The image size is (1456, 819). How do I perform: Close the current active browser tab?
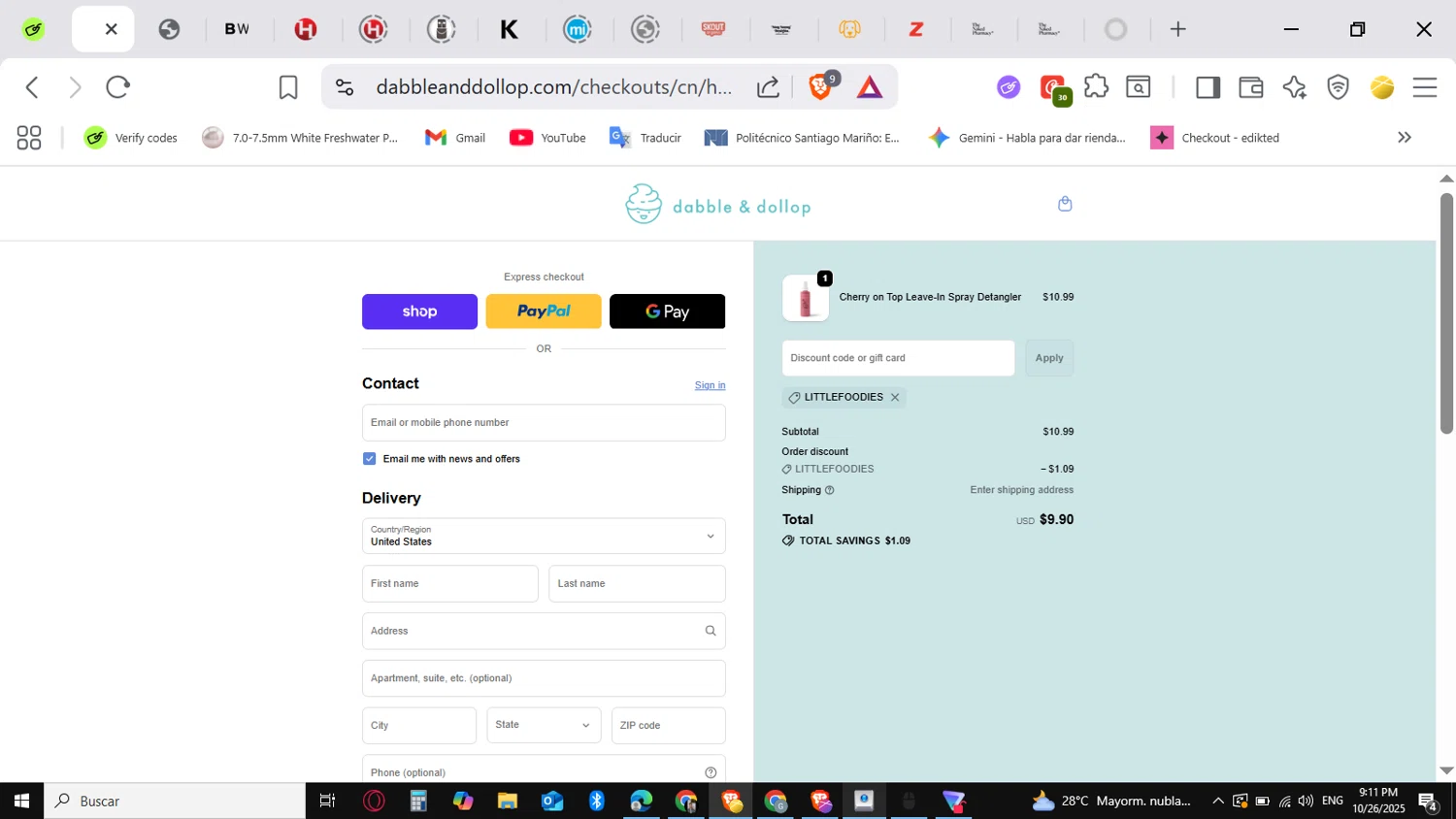(x=112, y=29)
